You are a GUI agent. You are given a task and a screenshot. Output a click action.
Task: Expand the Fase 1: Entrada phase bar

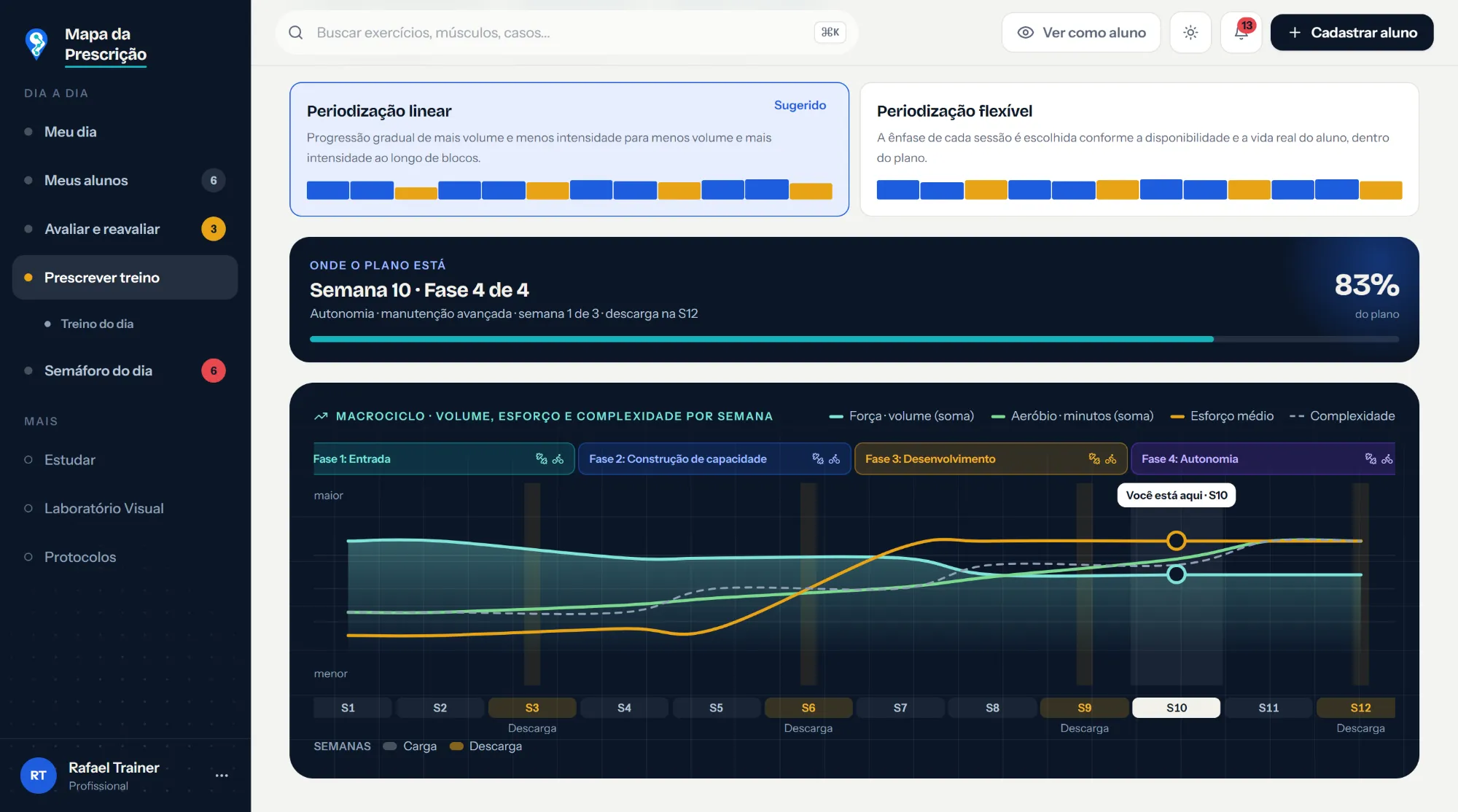coord(443,458)
